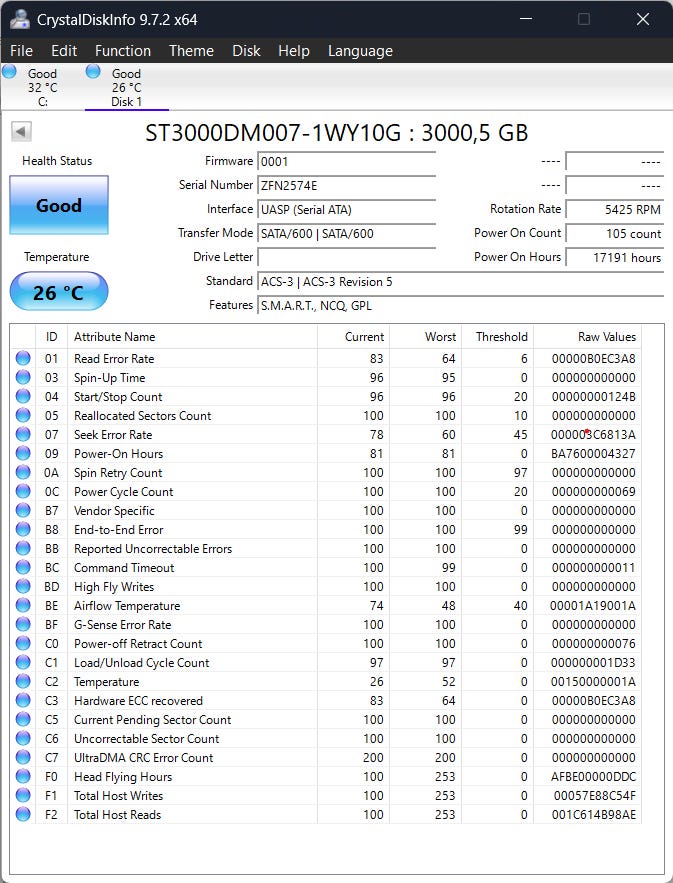Click the Attribute Name column header

point(193,337)
